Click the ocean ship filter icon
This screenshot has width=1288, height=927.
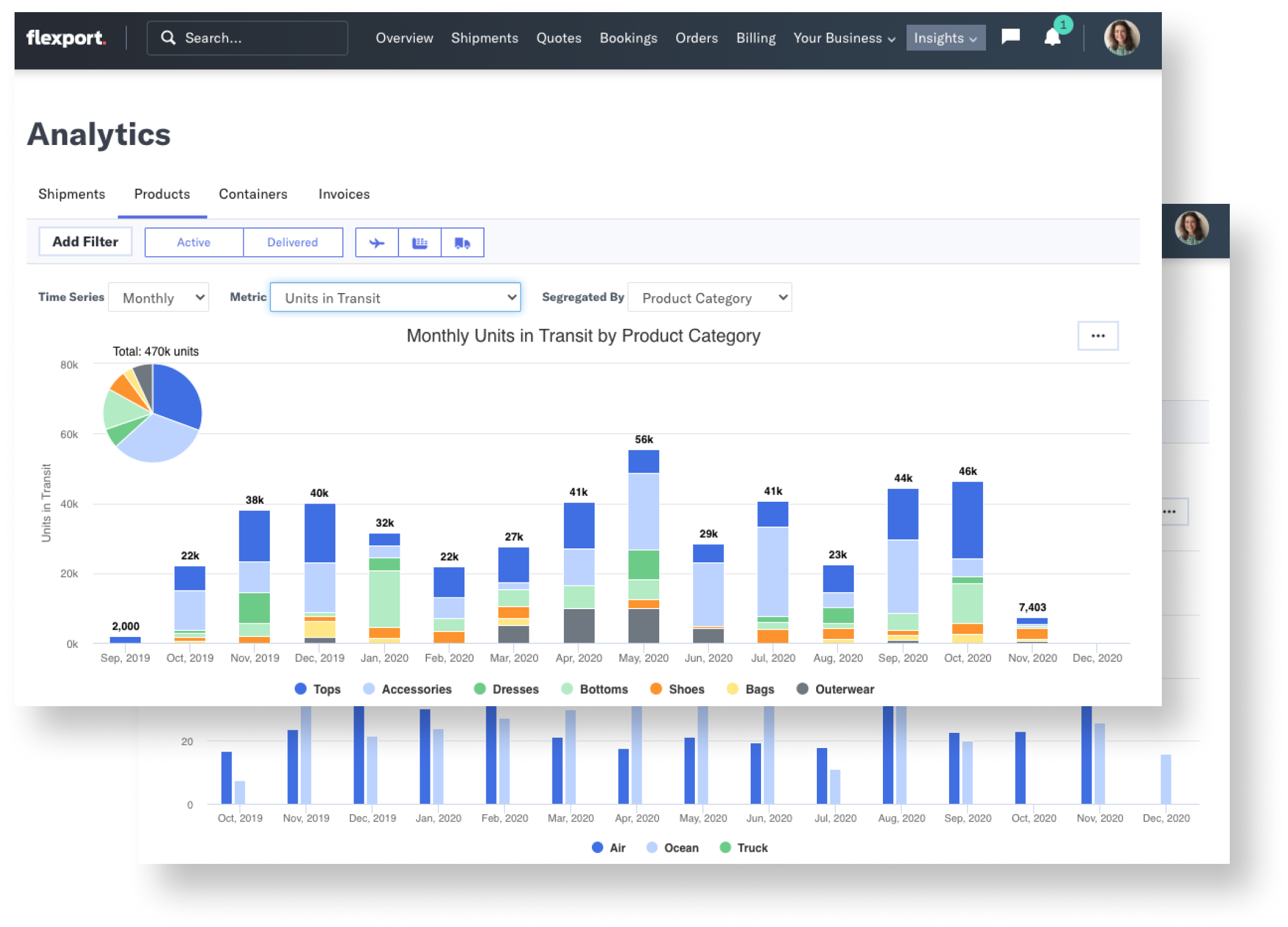(420, 243)
